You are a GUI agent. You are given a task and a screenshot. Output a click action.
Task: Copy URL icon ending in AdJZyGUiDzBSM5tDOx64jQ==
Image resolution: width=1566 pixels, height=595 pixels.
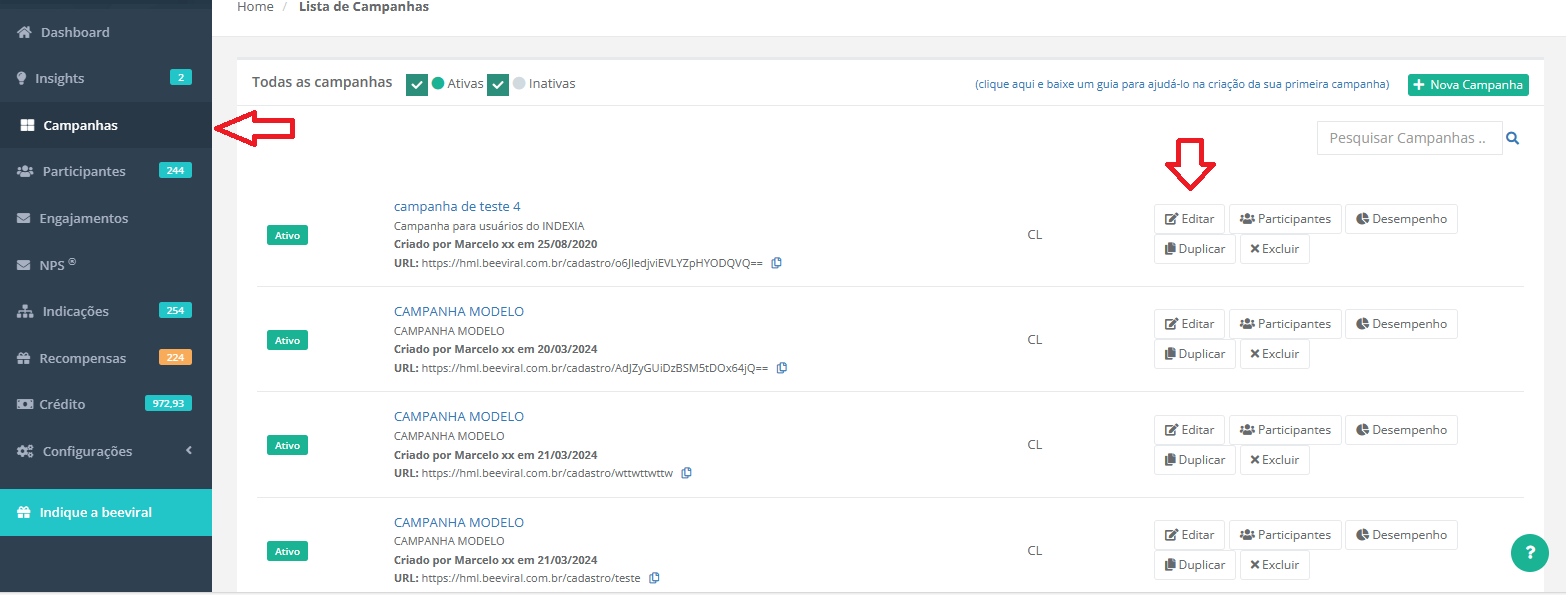click(782, 368)
